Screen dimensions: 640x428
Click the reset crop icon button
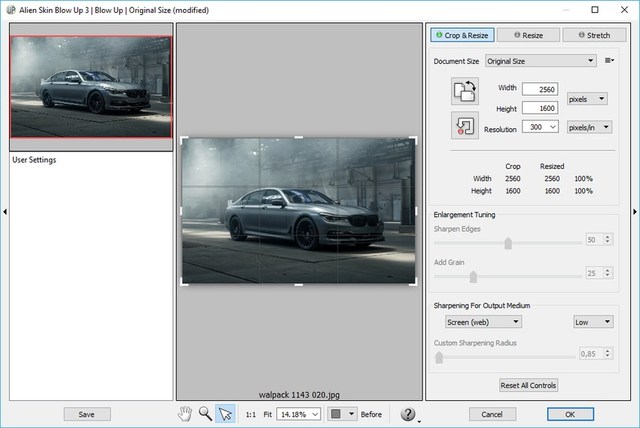tap(465, 126)
